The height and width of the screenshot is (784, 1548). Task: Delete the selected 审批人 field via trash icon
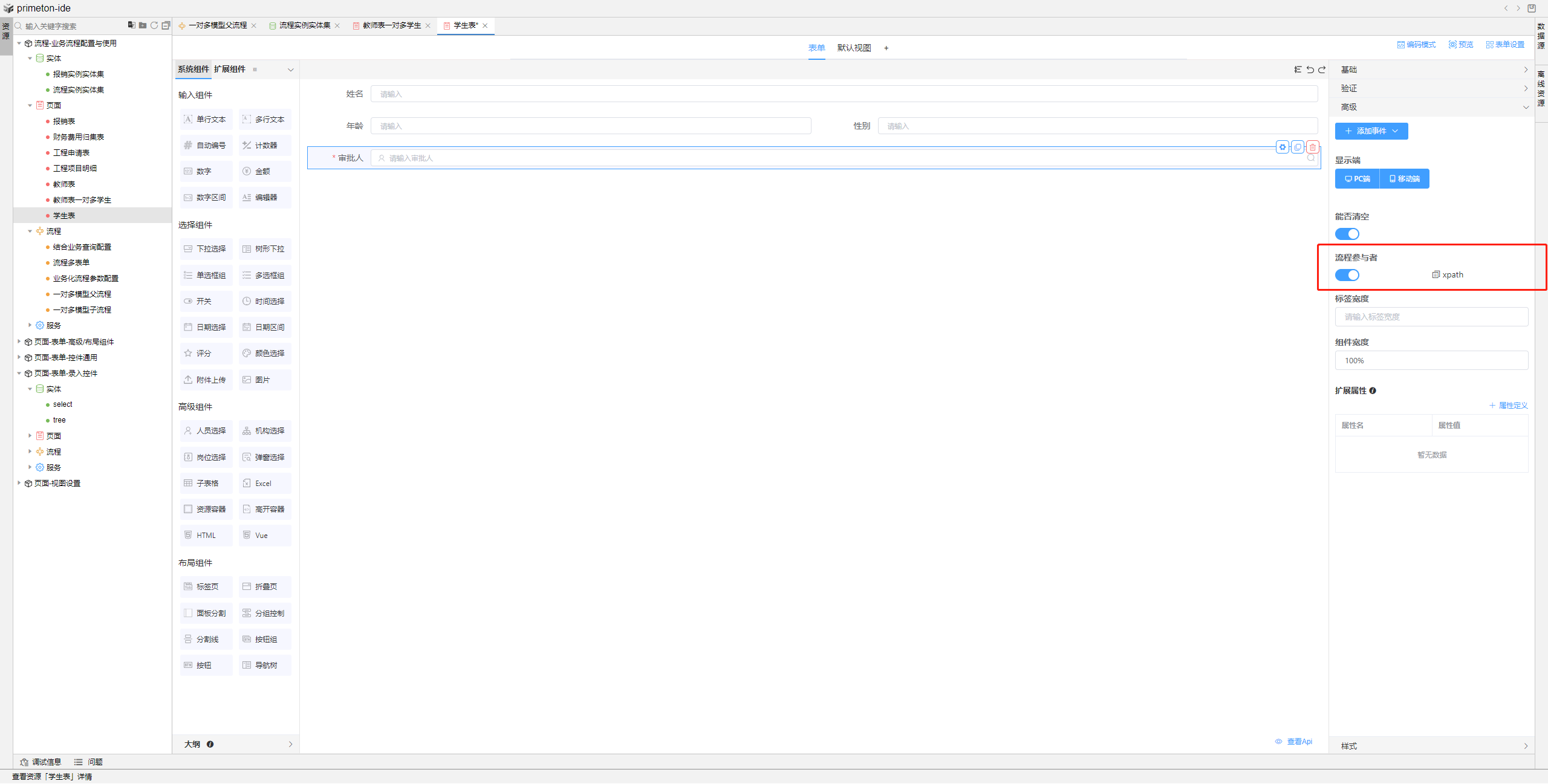(1312, 147)
